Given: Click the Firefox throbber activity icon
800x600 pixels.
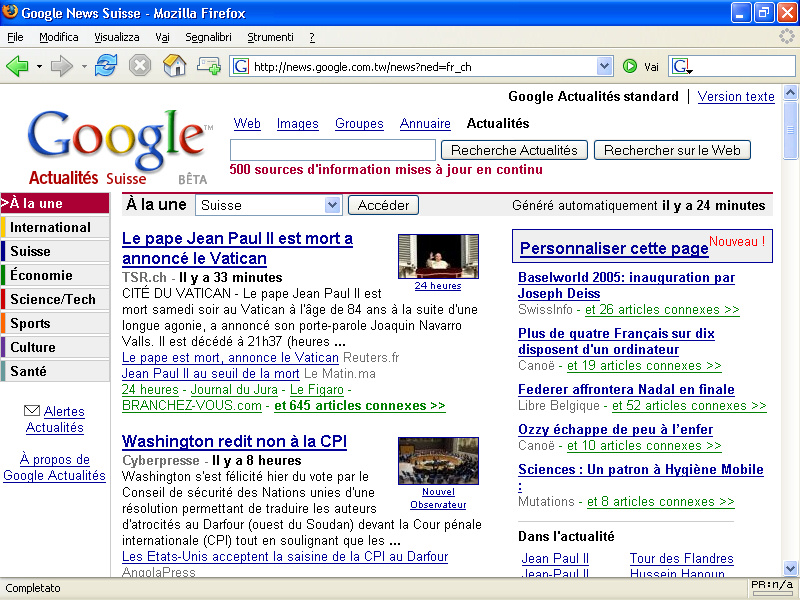Looking at the screenshot, I should (x=787, y=36).
